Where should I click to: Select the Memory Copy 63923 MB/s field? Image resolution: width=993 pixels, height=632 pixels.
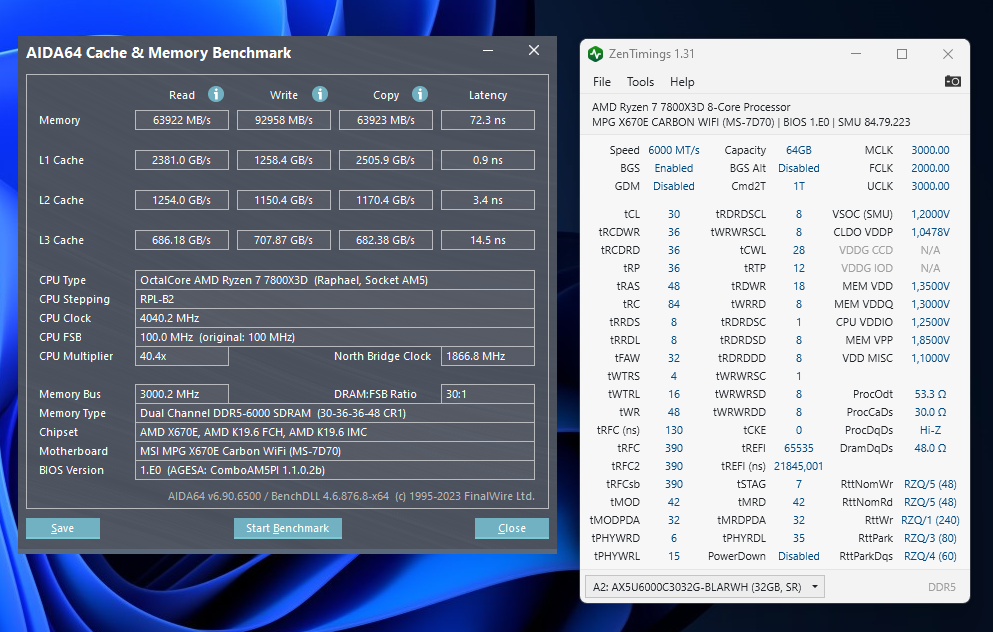[x=386, y=120]
